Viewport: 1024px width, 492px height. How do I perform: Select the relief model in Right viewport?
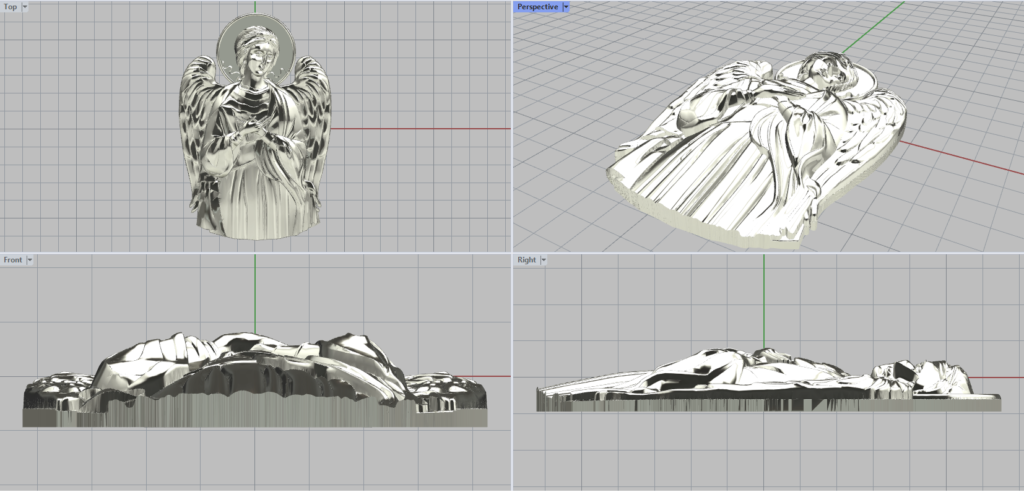(760, 385)
